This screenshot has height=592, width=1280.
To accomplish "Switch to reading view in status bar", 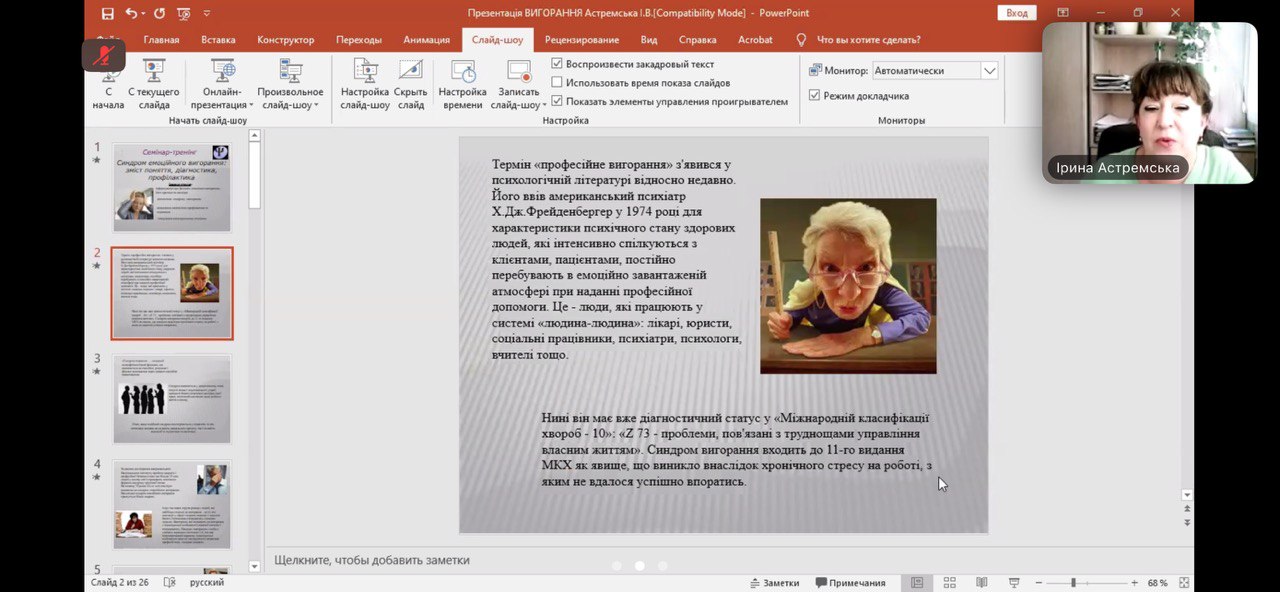I will tap(982, 583).
